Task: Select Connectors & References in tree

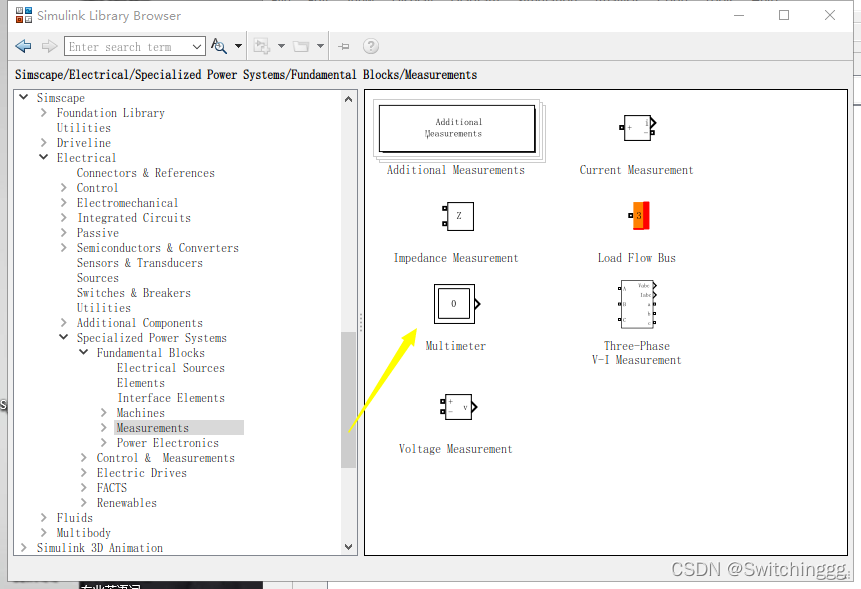Action: coord(146,173)
